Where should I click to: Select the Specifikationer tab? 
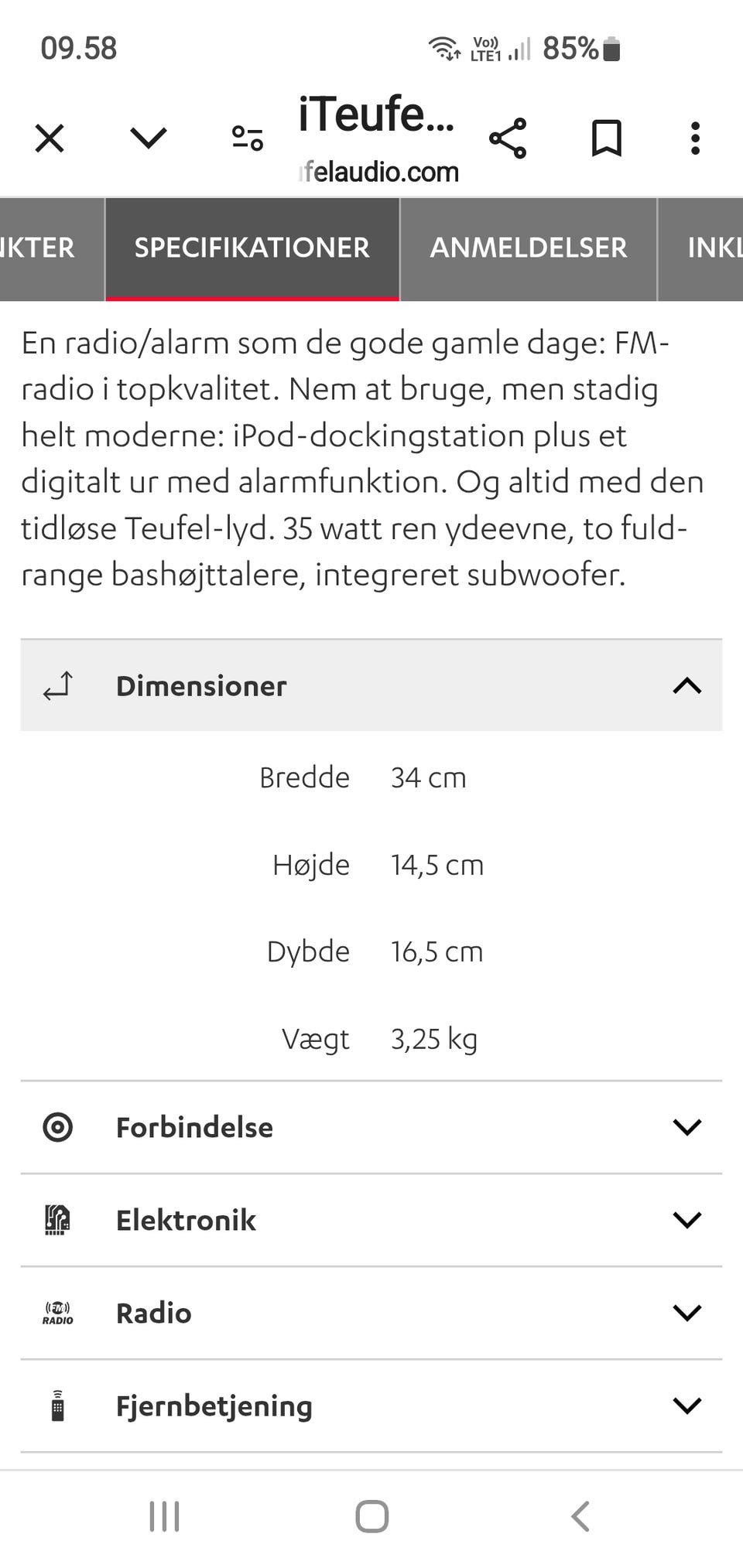pyautogui.click(x=252, y=248)
